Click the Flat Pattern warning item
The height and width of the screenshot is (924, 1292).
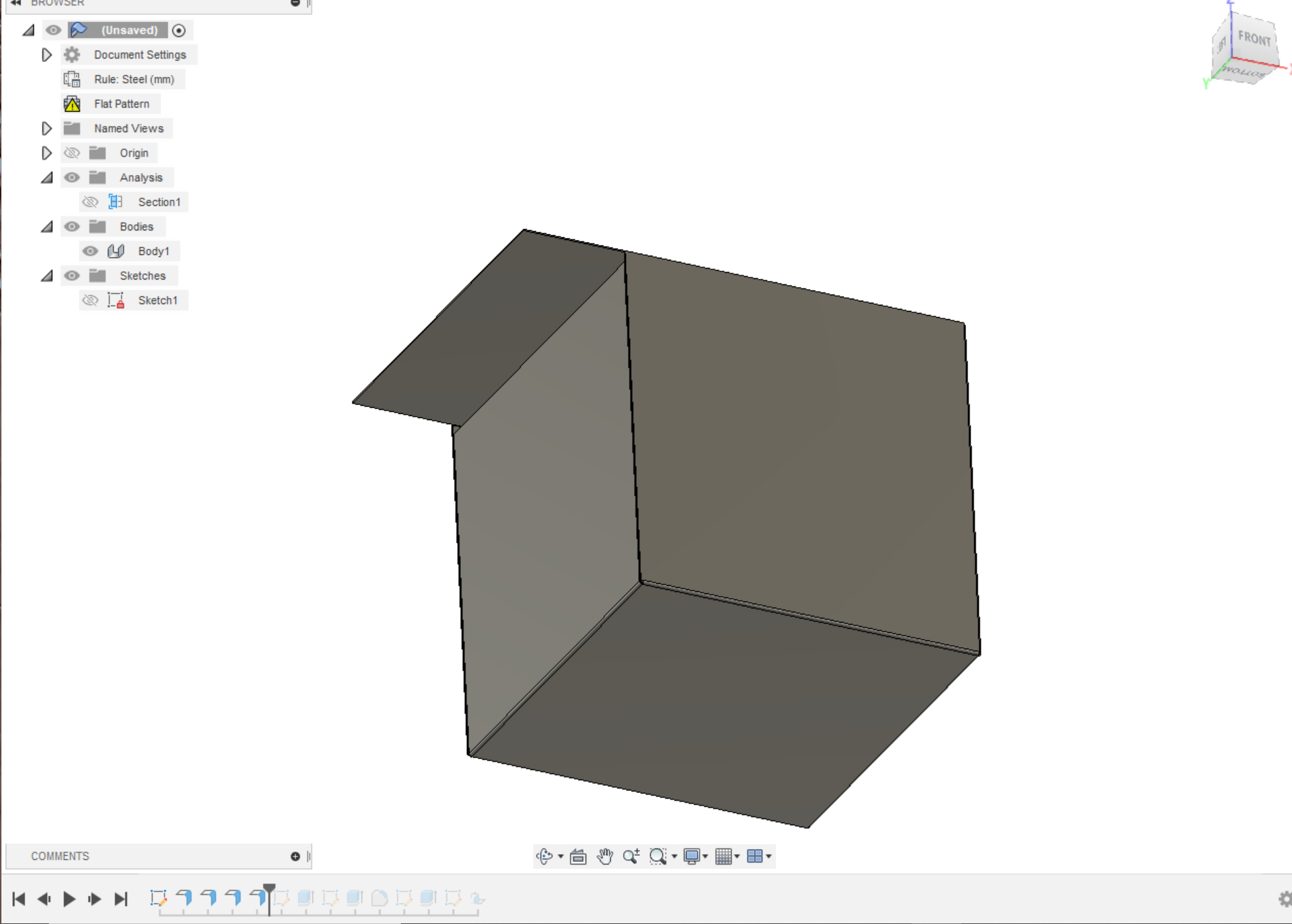pyautogui.click(x=121, y=104)
